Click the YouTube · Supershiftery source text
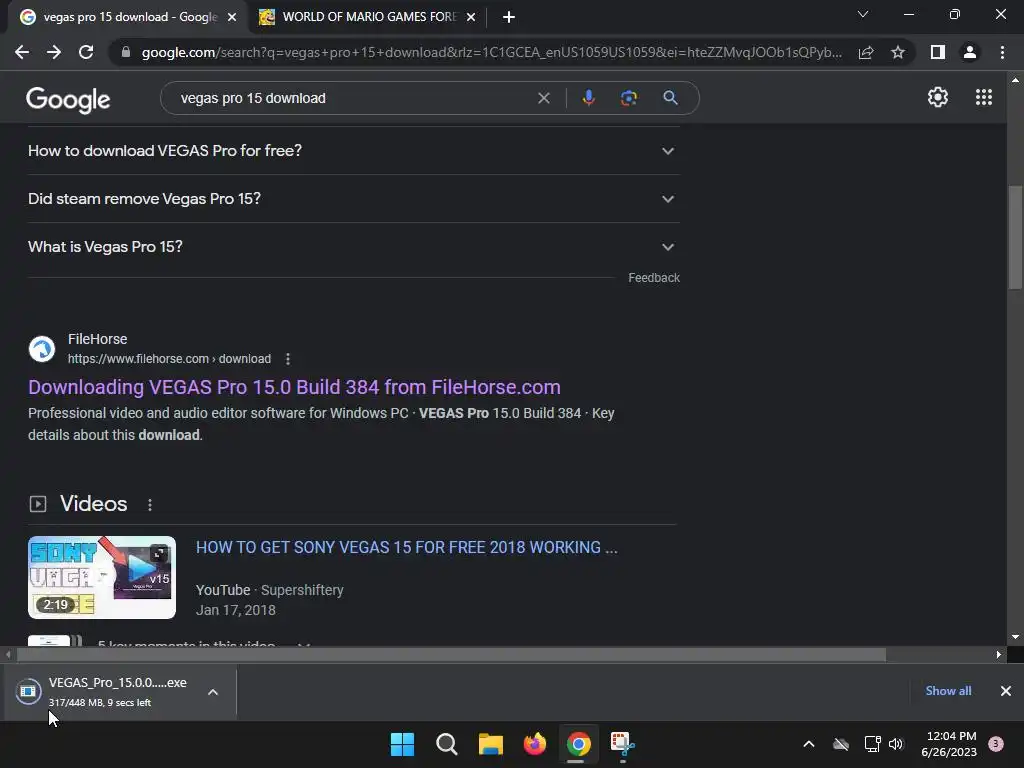Screen dimensions: 1024x768 (x=270, y=590)
